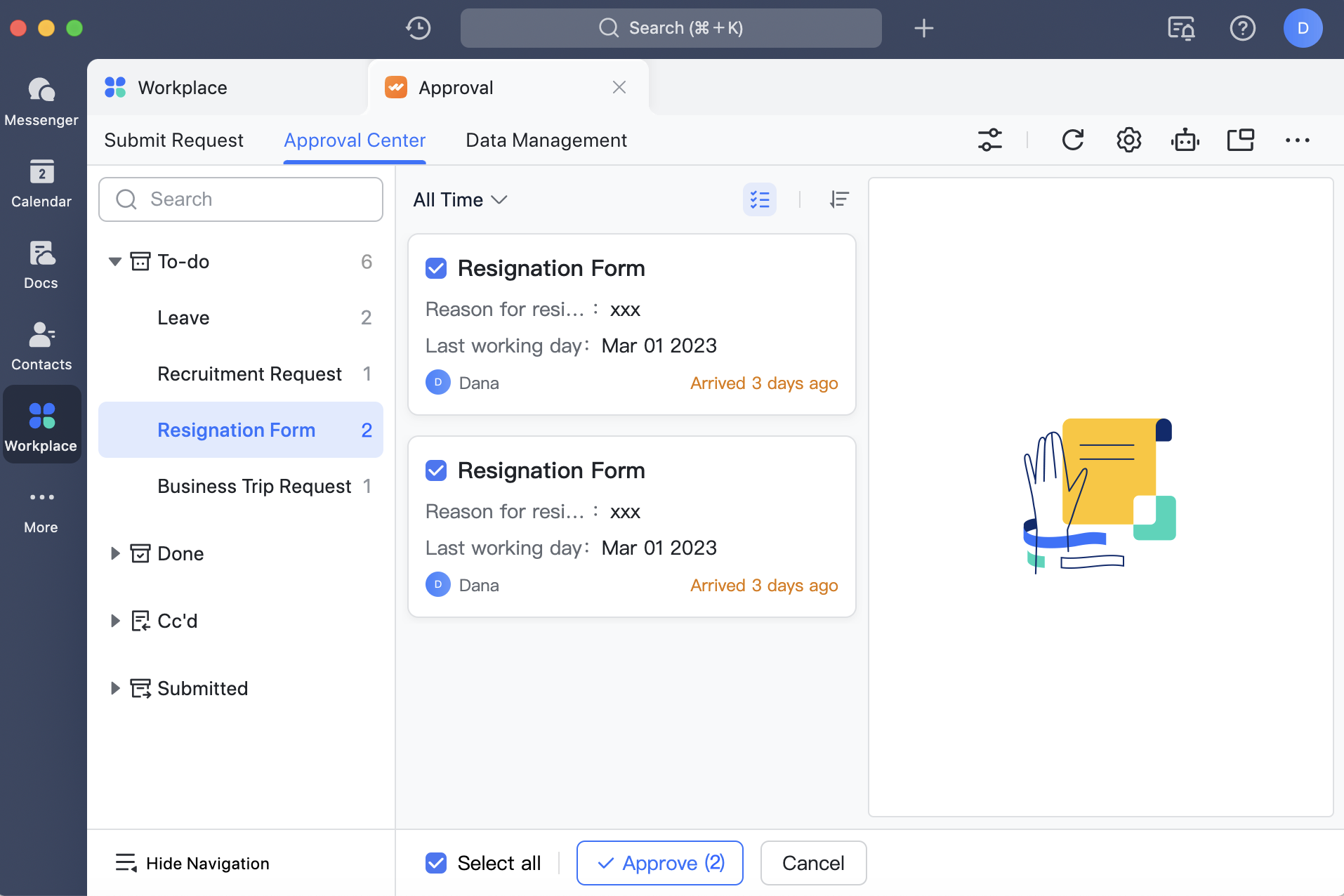Click the approval bot robot icon
This screenshot has height=896, width=1344.
coord(1185,140)
